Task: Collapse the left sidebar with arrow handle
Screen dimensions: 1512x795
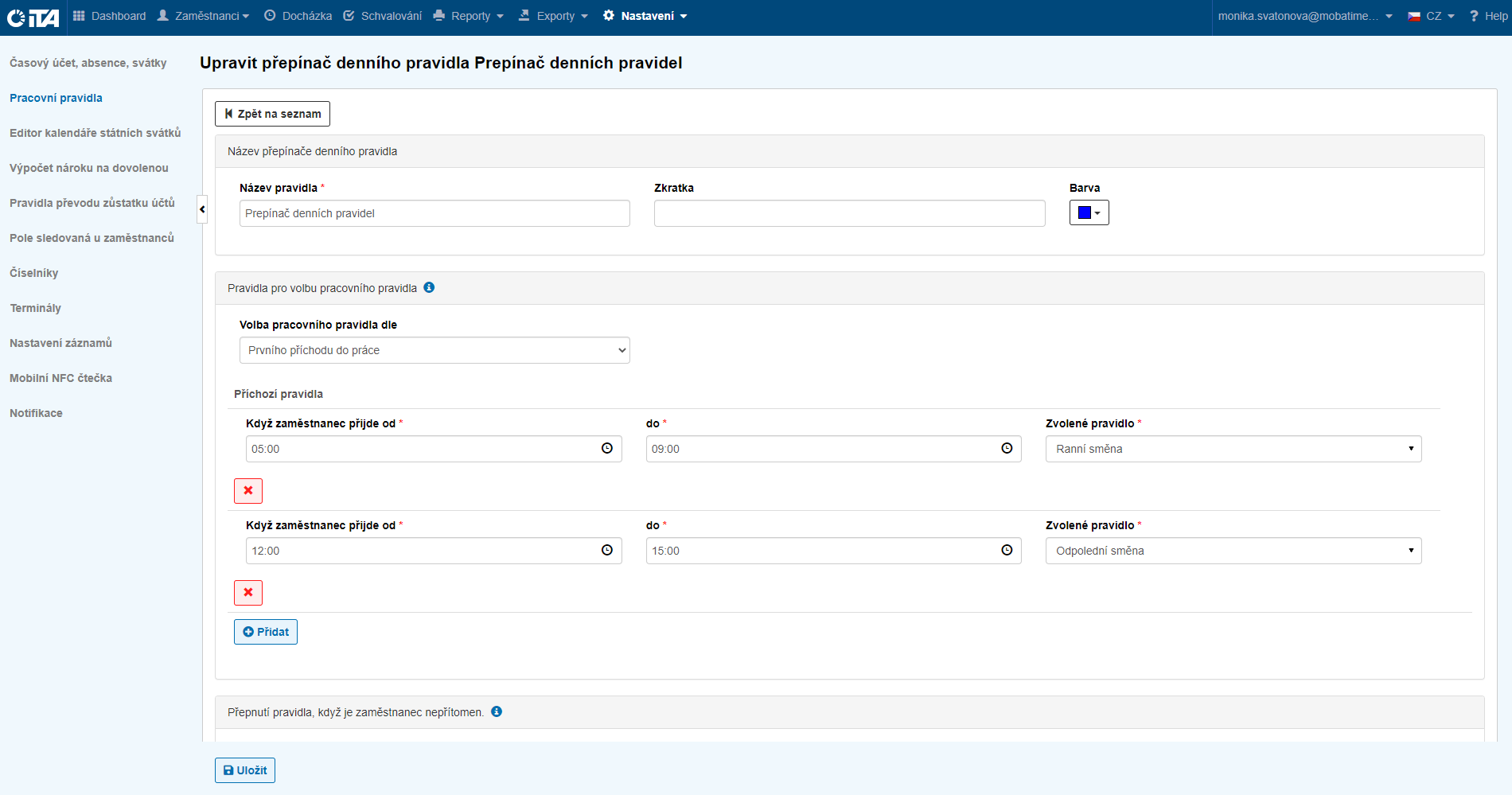Action: (202, 209)
